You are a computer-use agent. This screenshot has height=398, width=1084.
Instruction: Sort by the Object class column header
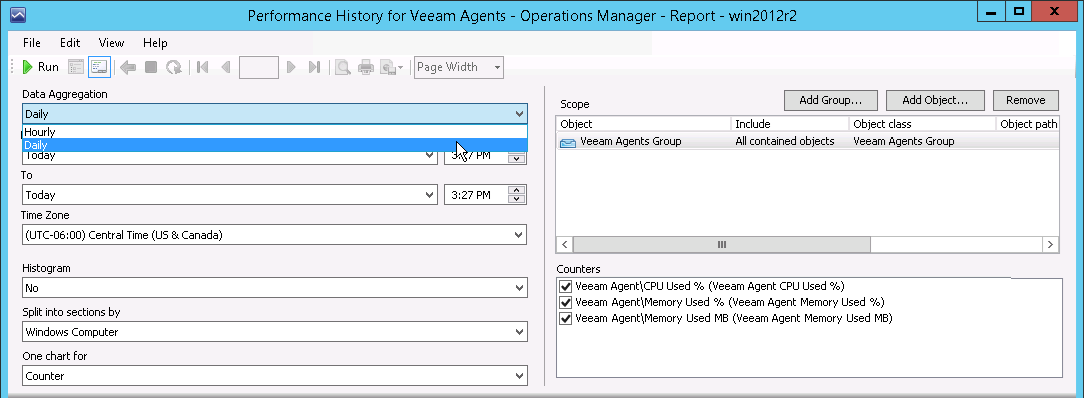922,124
